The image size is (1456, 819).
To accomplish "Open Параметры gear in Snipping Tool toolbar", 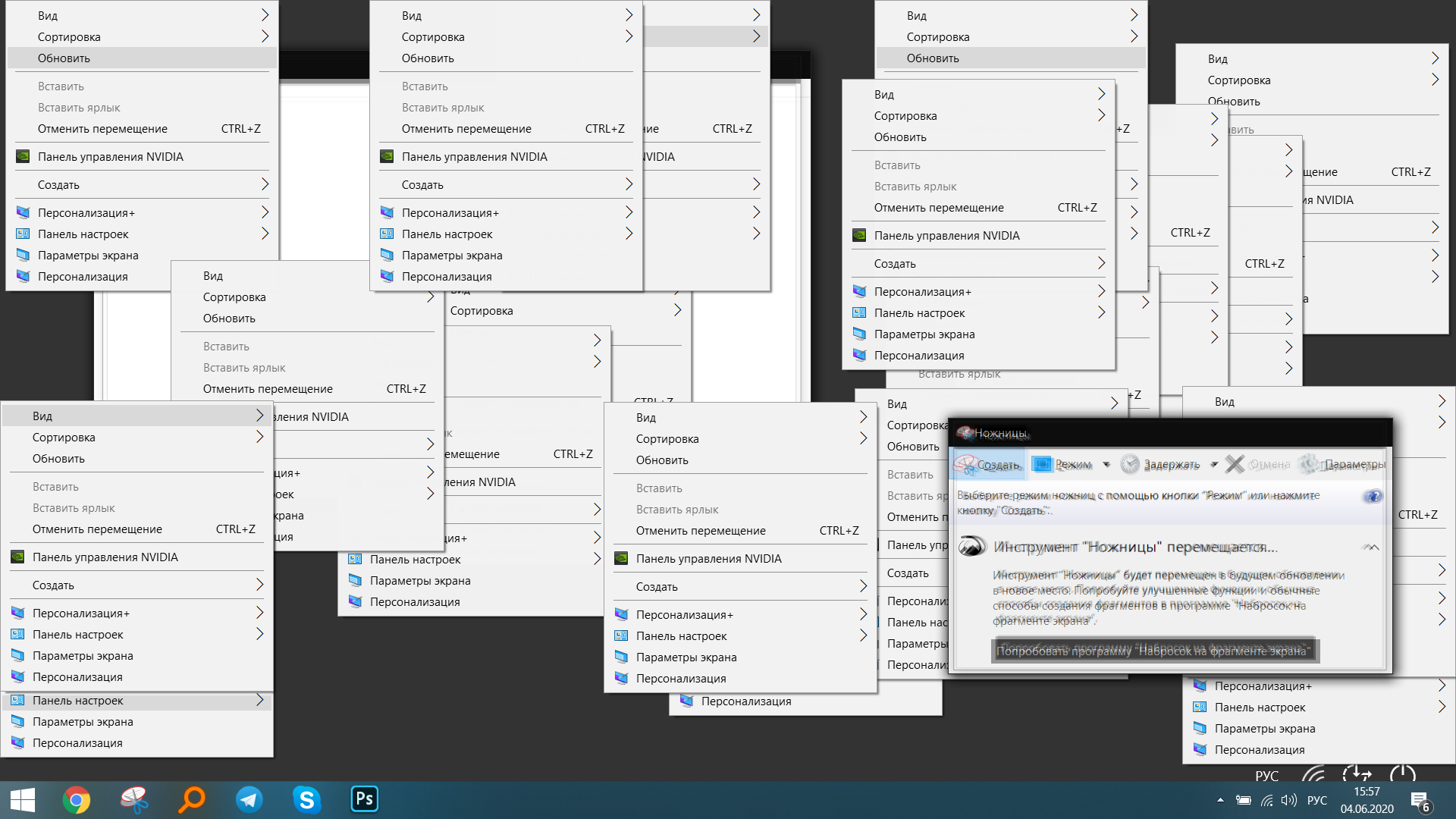I will tap(1308, 464).
